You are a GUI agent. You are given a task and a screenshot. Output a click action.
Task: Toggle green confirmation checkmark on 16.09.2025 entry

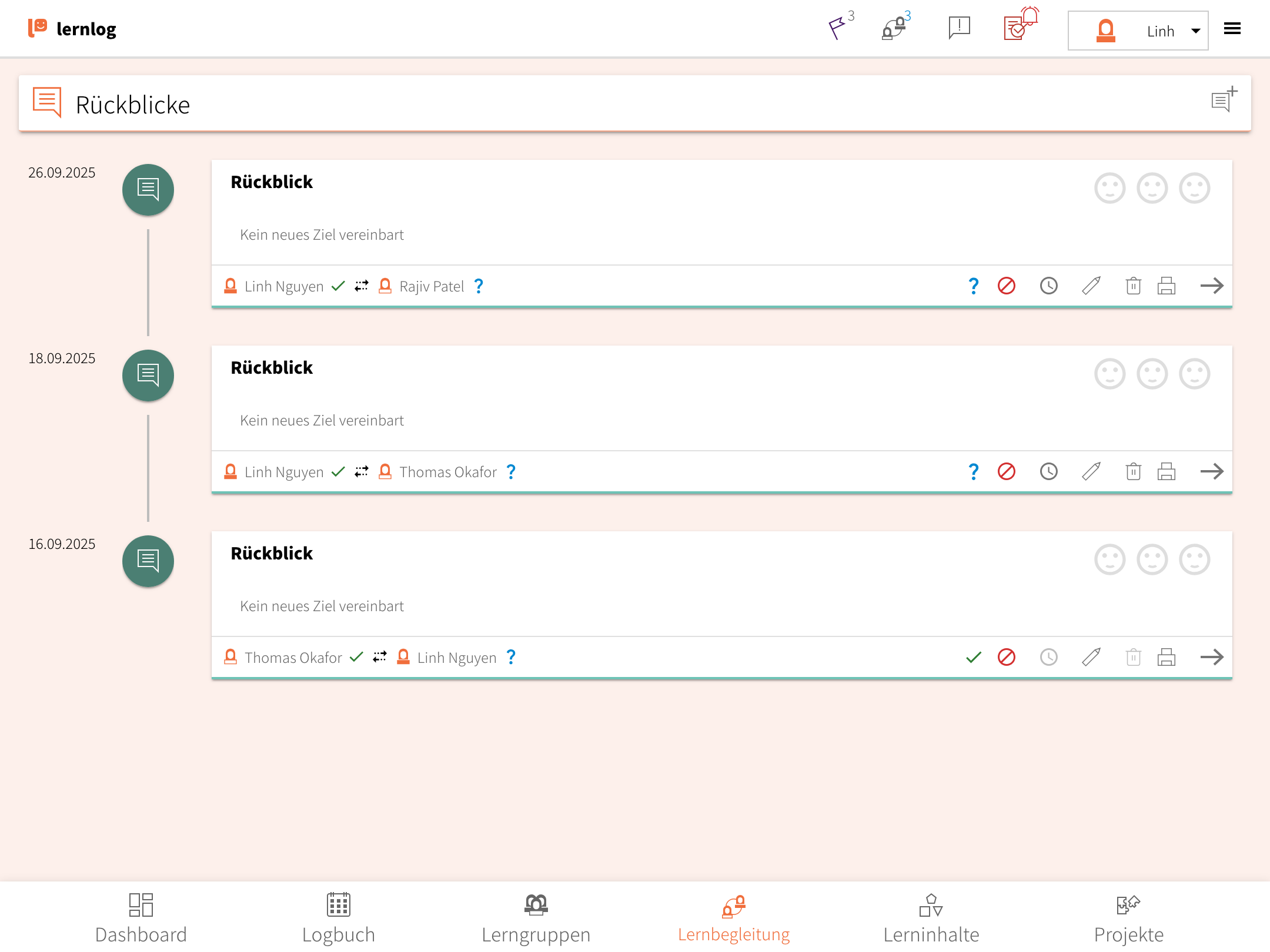point(974,657)
